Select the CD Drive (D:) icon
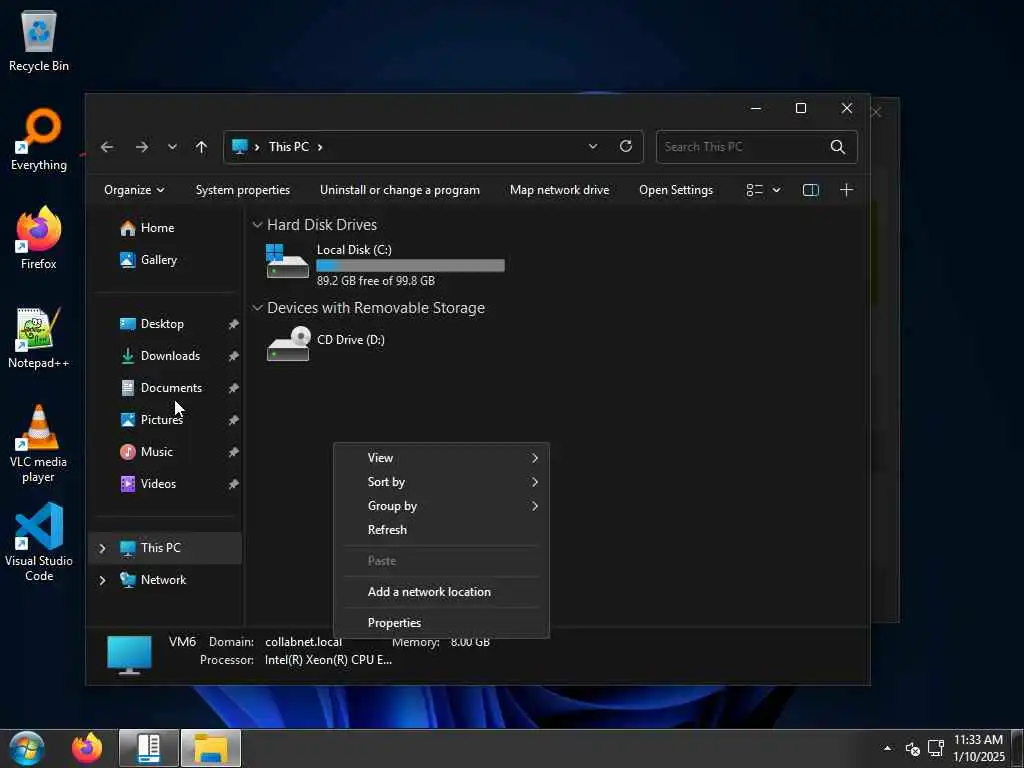Viewport: 1024px width, 768px height. click(x=288, y=344)
